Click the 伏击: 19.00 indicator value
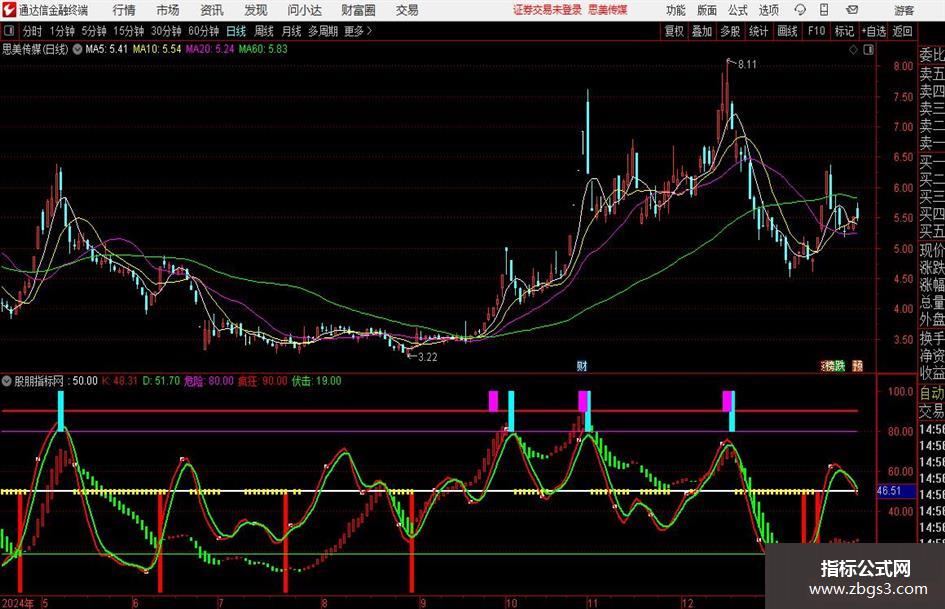 [x=316, y=381]
